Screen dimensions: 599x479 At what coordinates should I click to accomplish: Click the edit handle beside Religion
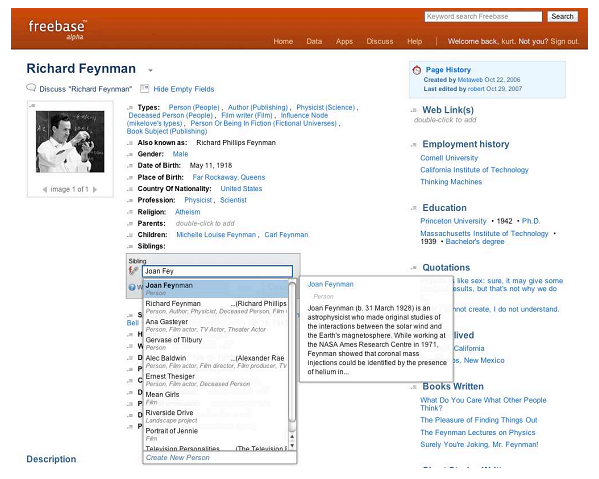[x=130, y=212]
